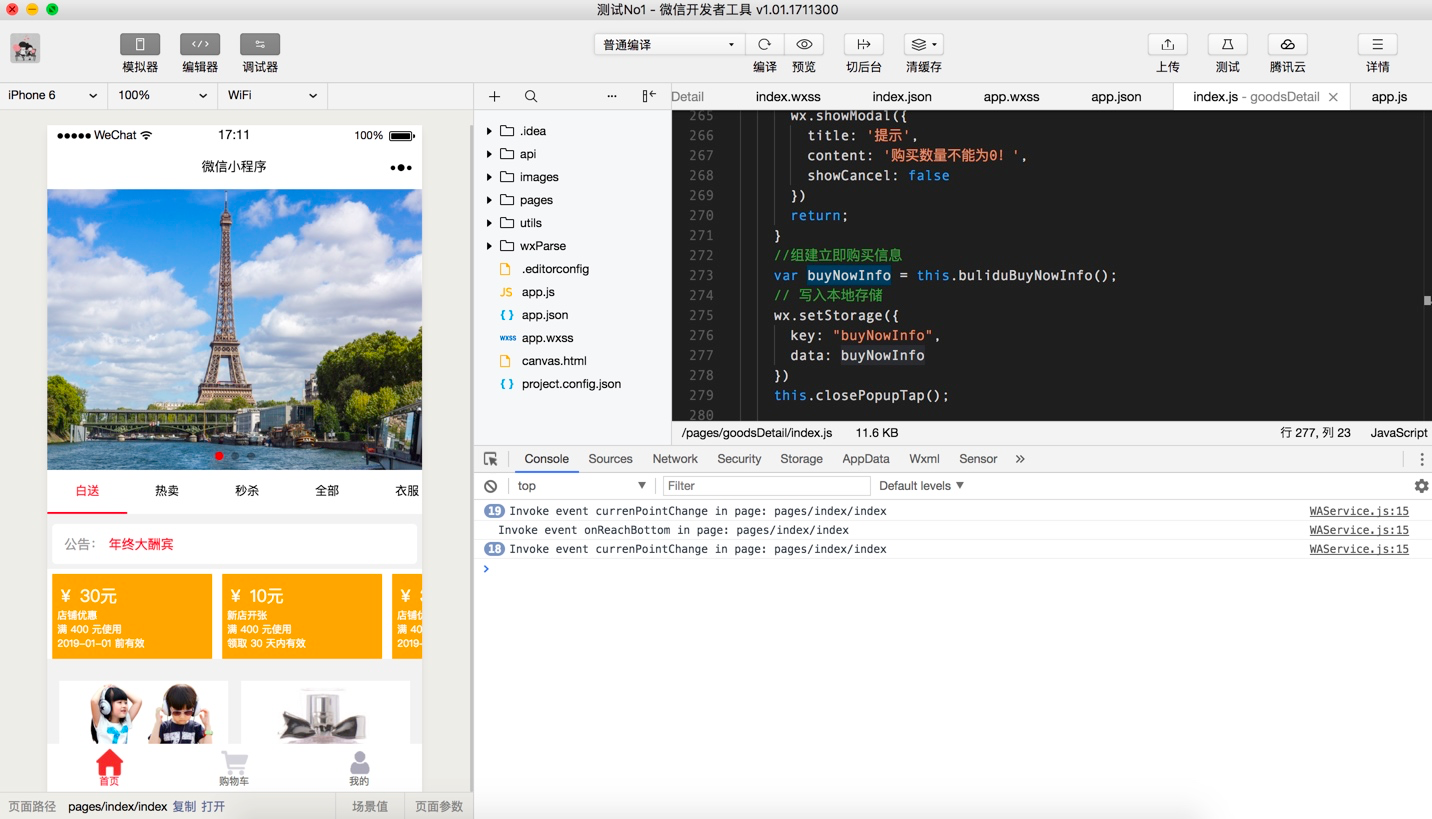Click the test flask icon (测试)

coord(1227,45)
